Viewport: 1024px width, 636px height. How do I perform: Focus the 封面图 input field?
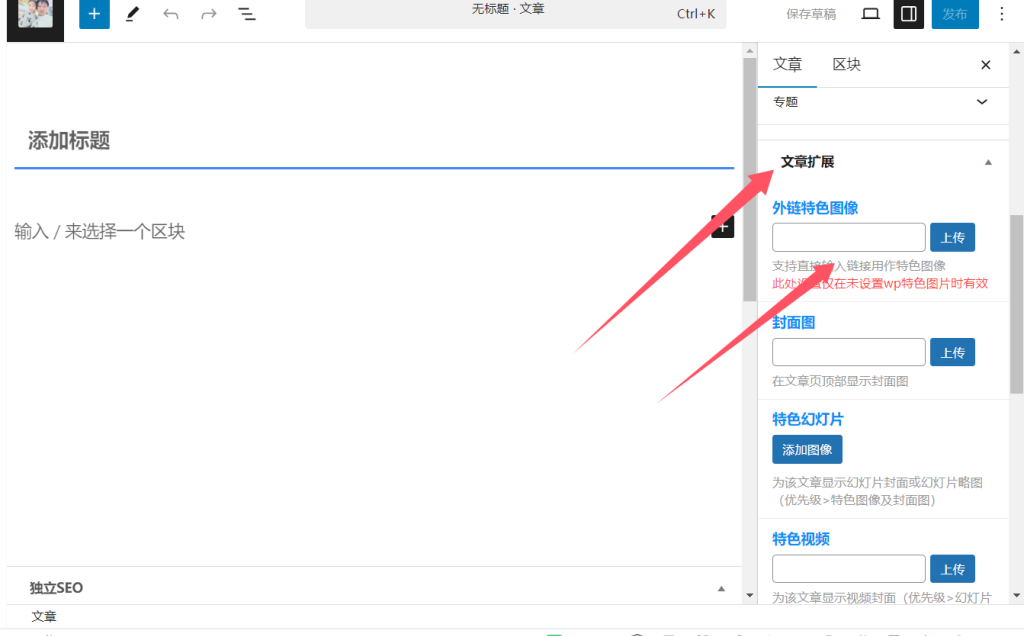(x=848, y=353)
